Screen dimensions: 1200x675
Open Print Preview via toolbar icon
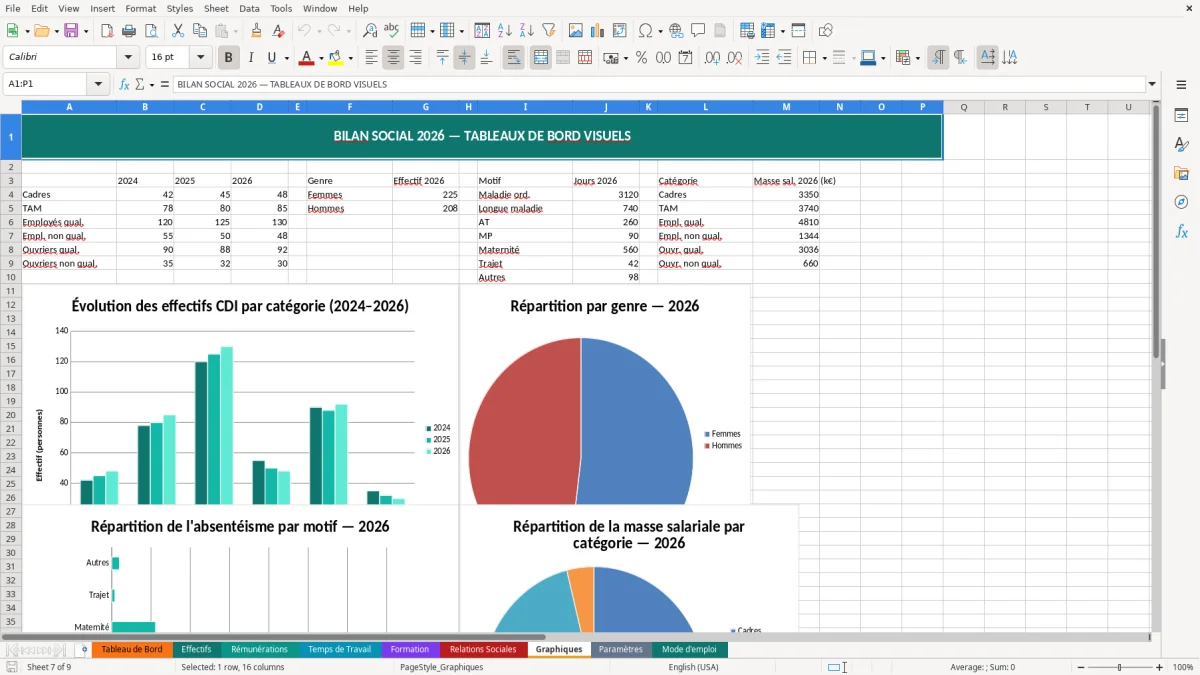coord(150,31)
